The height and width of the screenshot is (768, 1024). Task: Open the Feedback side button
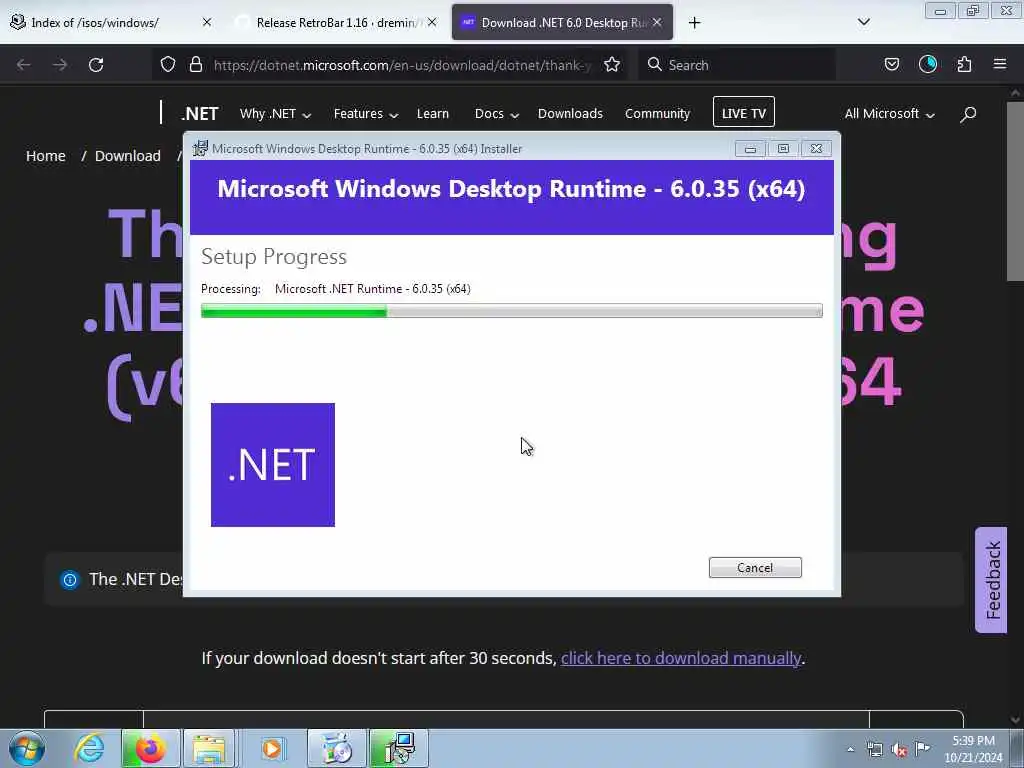point(991,580)
